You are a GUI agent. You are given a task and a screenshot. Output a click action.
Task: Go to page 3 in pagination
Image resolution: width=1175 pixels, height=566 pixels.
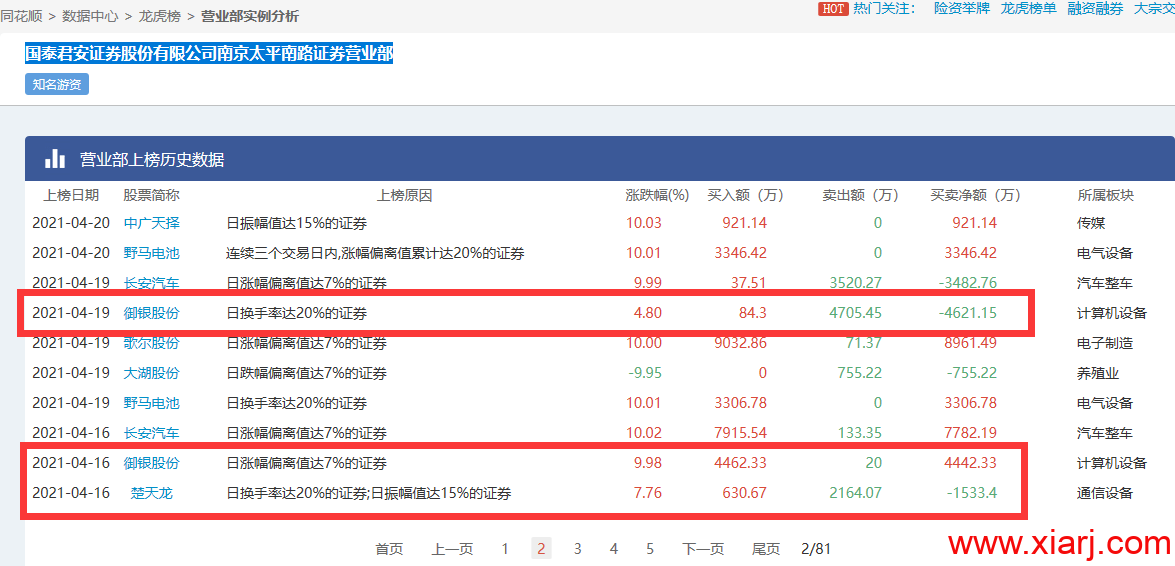click(x=578, y=549)
